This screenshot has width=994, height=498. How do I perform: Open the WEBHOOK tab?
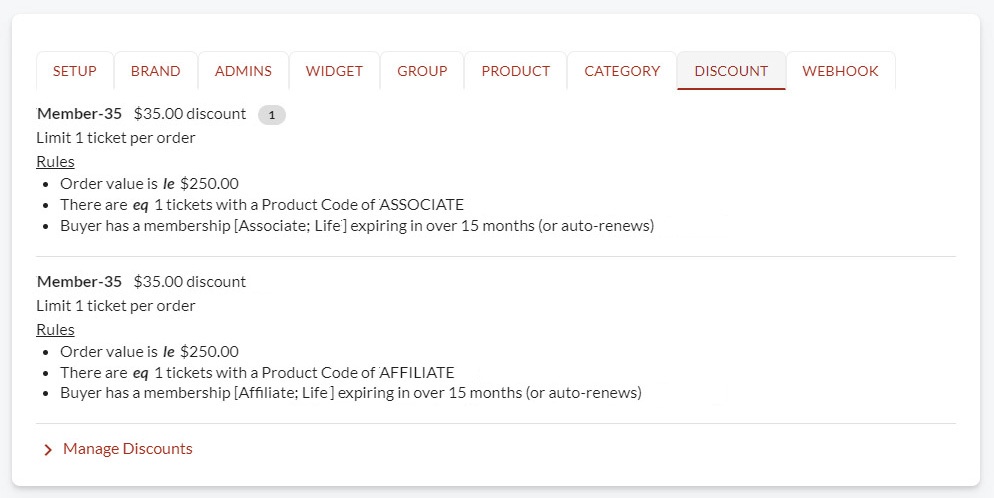(841, 71)
